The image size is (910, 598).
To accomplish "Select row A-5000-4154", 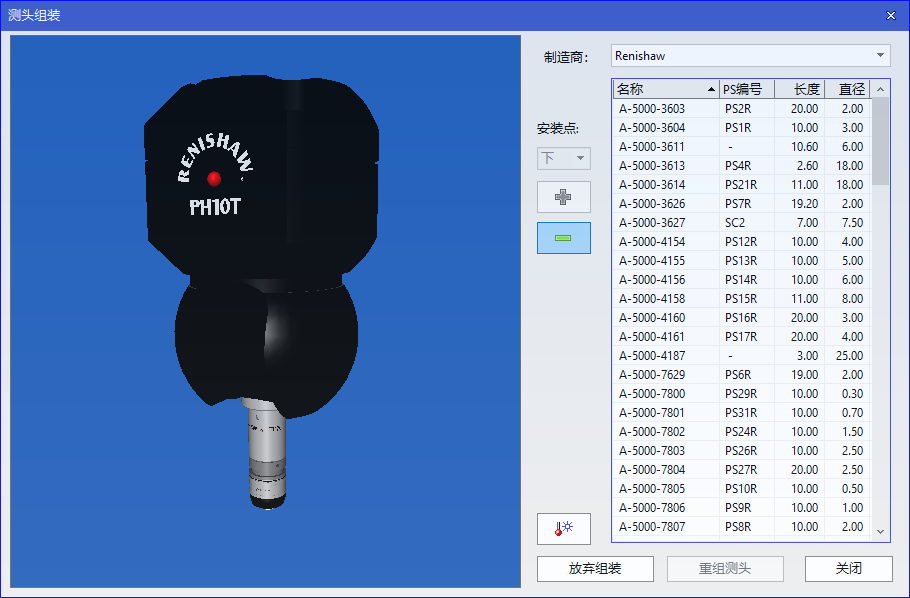I will [x=742, y=242].
